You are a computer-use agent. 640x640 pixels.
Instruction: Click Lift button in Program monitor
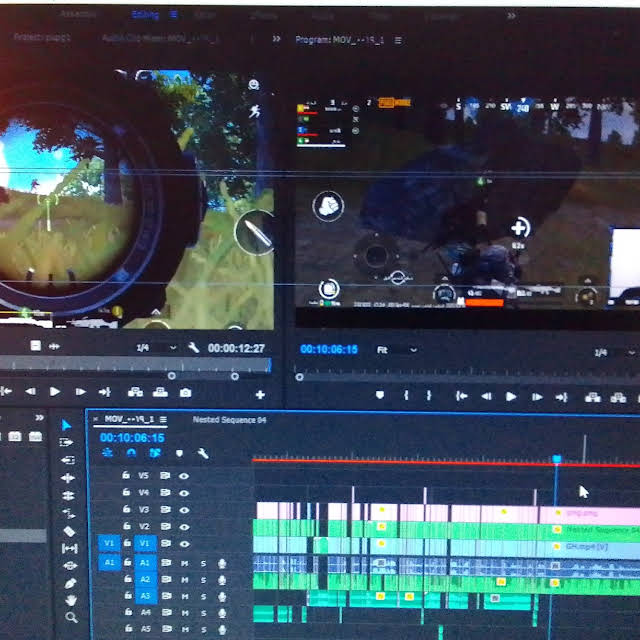[x=593, y=397]
